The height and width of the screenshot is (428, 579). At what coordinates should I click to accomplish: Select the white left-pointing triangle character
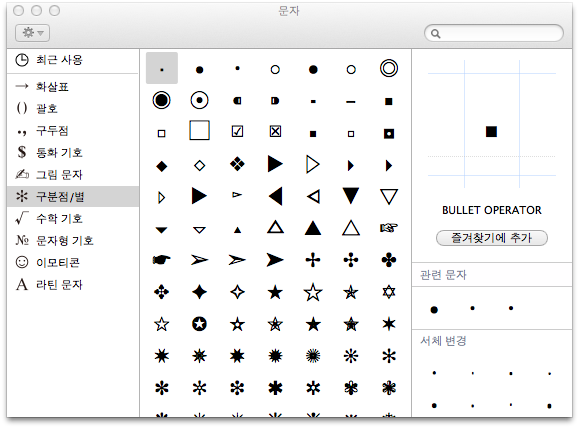pyautogui.click(x=313, y=196)
